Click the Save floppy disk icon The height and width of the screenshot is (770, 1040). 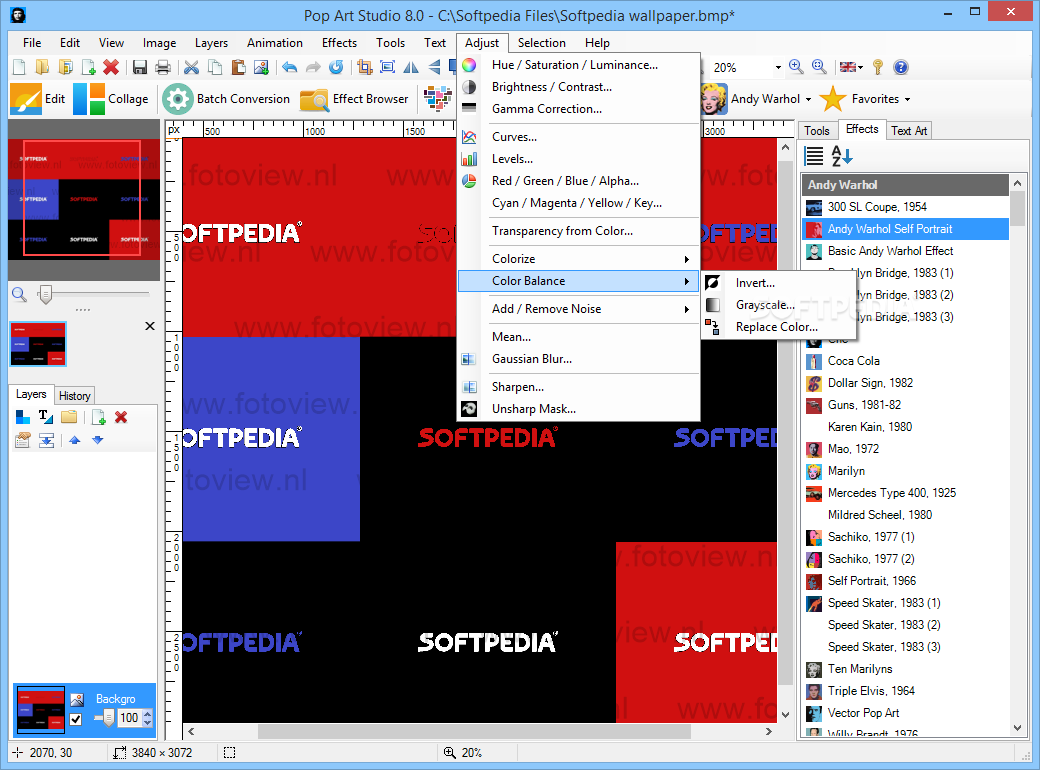(x=140, y=67)
